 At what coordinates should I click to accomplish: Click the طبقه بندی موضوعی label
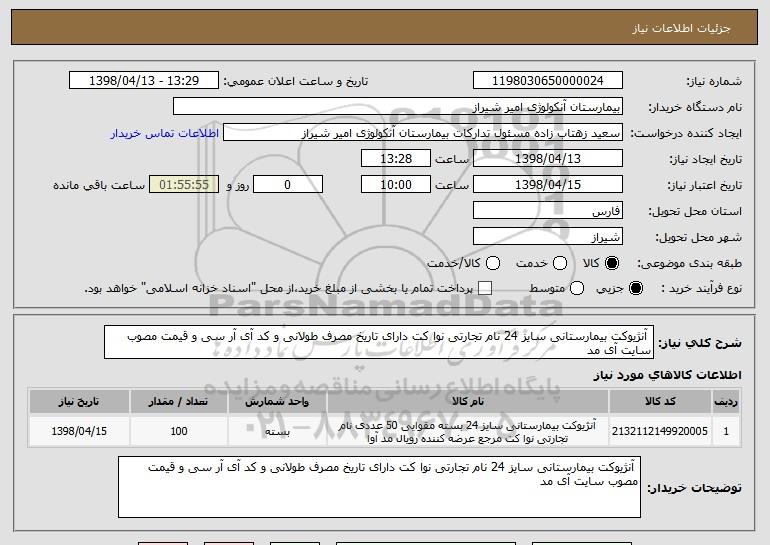pyautogui.click(x=689, y=264)
